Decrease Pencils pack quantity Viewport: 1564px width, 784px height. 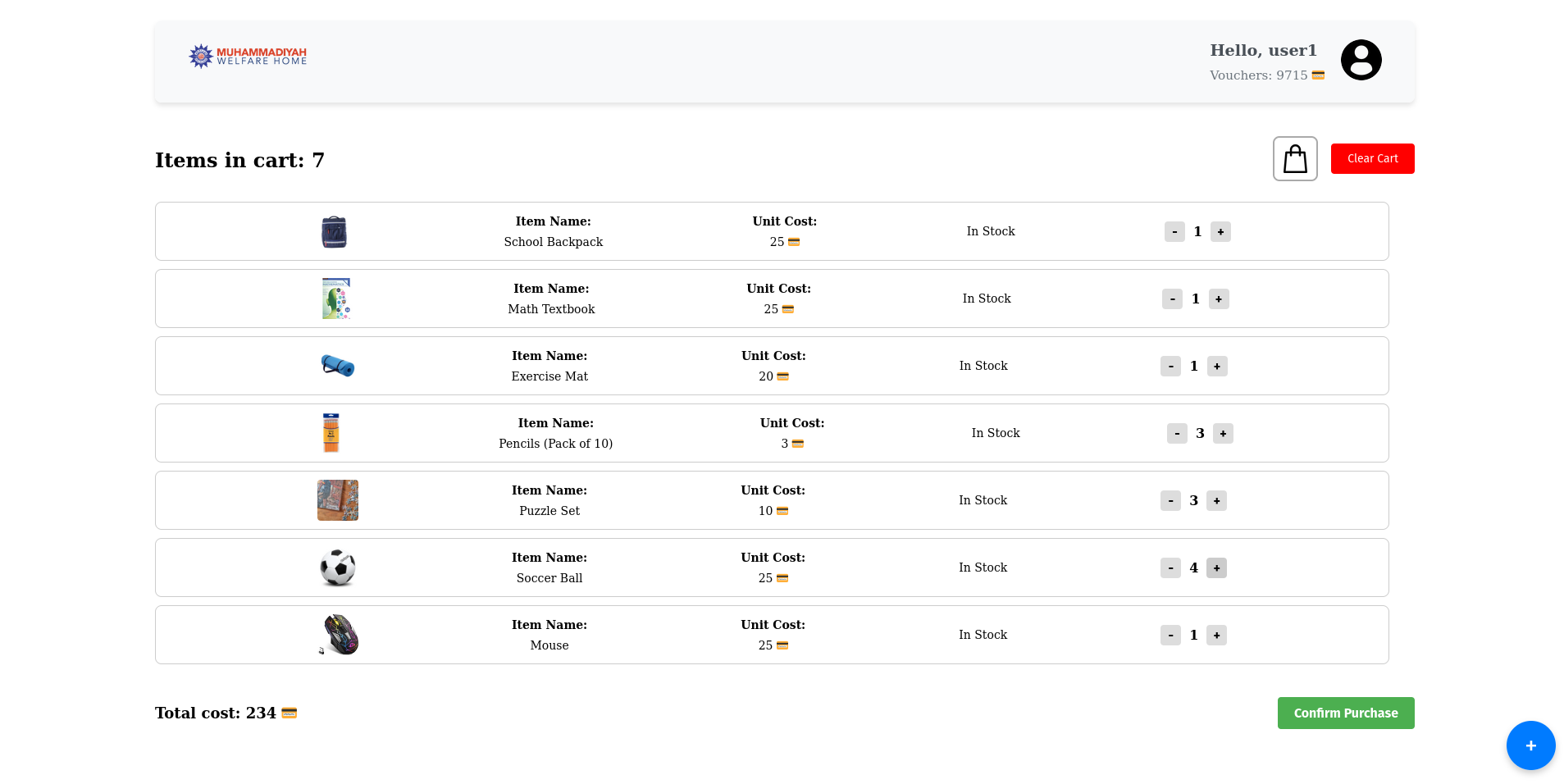pyautogui.click(x=1177, y=434)
